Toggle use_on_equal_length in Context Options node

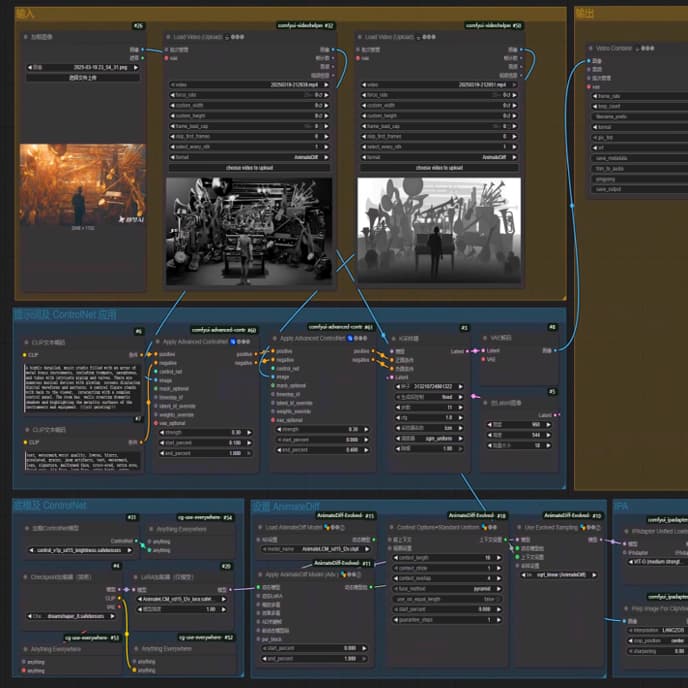446,598
